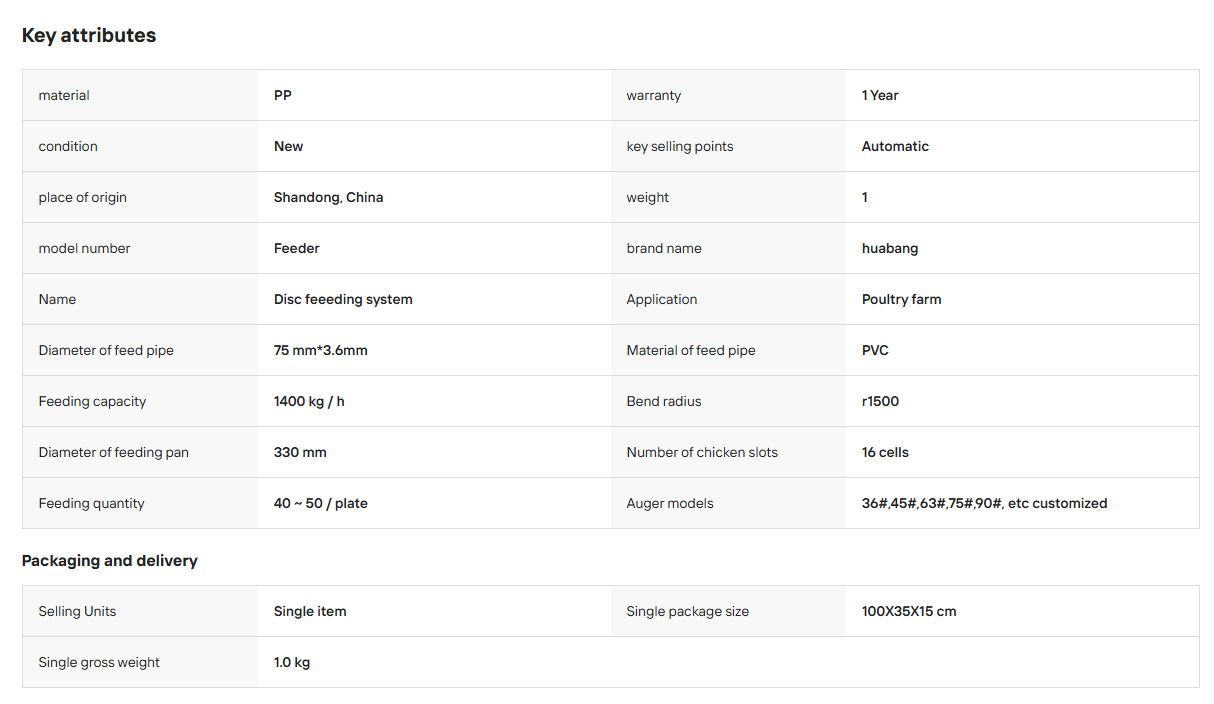Click the Auger models customized value text
1214x704 pixels.
tap(984, 503)
